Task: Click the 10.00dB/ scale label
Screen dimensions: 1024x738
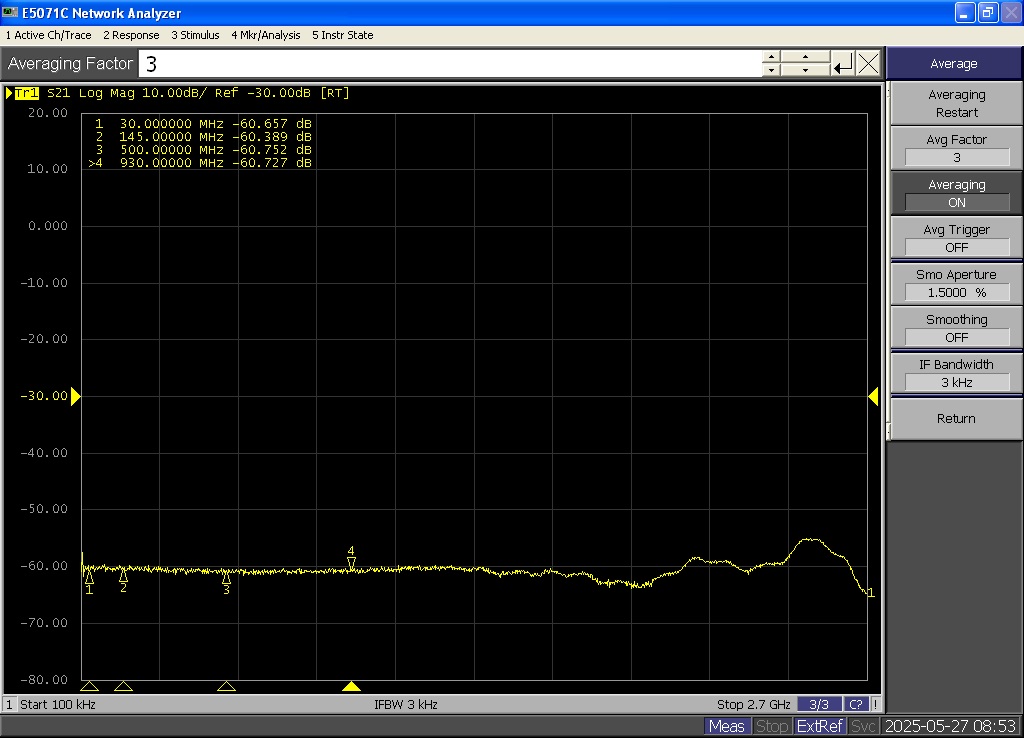Action: 174,93
